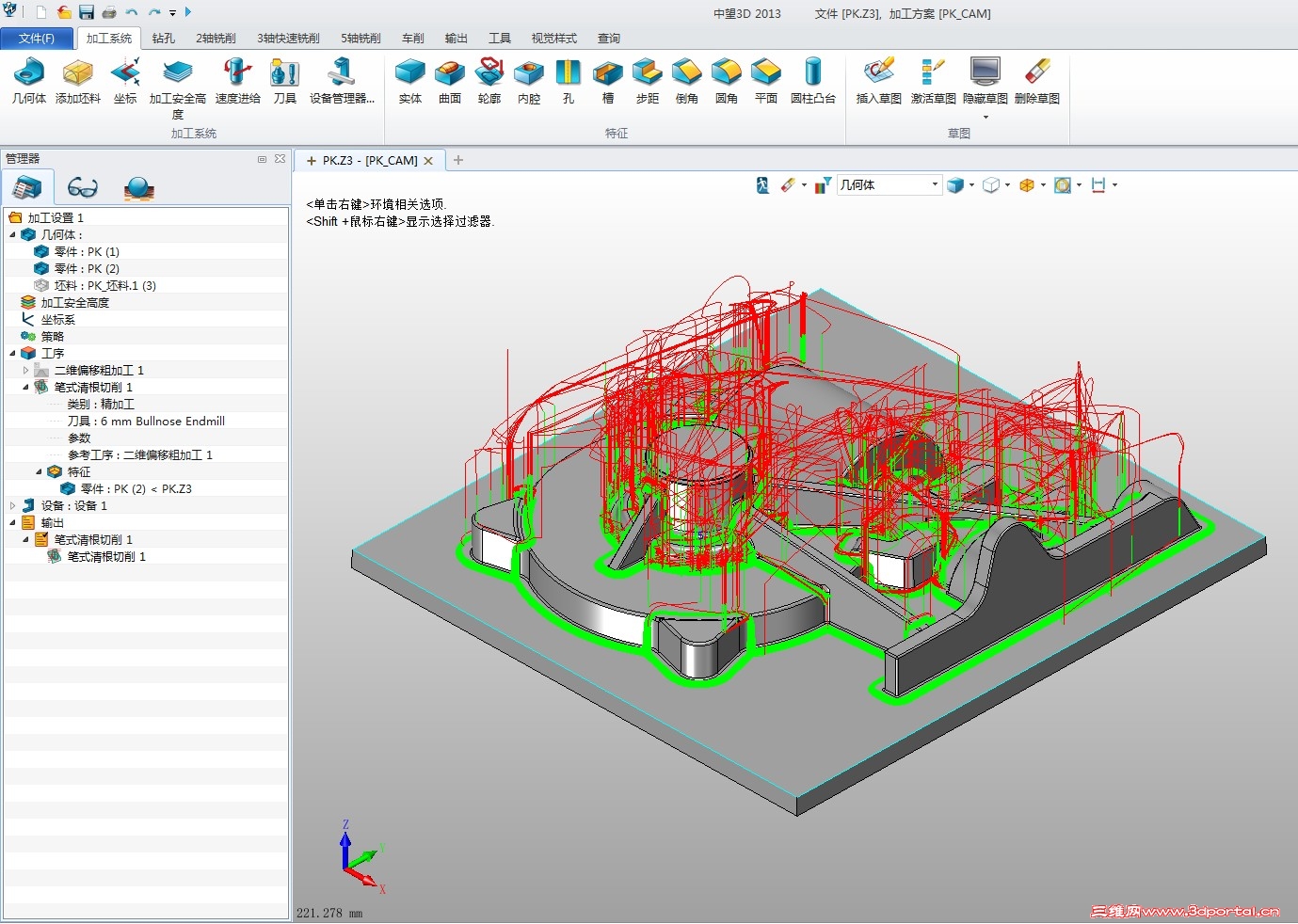Image resolution: width=1298 pixels, height=924 pixels.
Task: Open the 设备管理器 machine manager
Action: pyautogui.click(x=342, y=81)
